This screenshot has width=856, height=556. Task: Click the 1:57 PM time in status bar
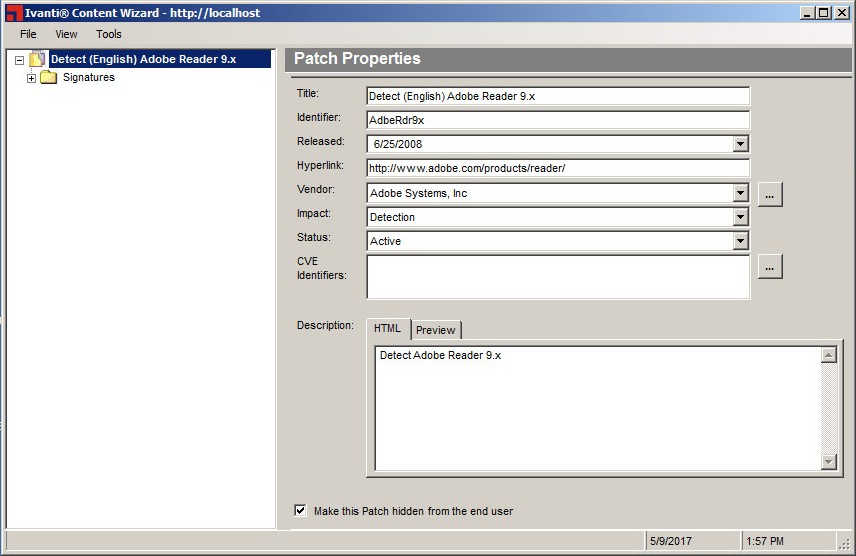pos(764,541)
